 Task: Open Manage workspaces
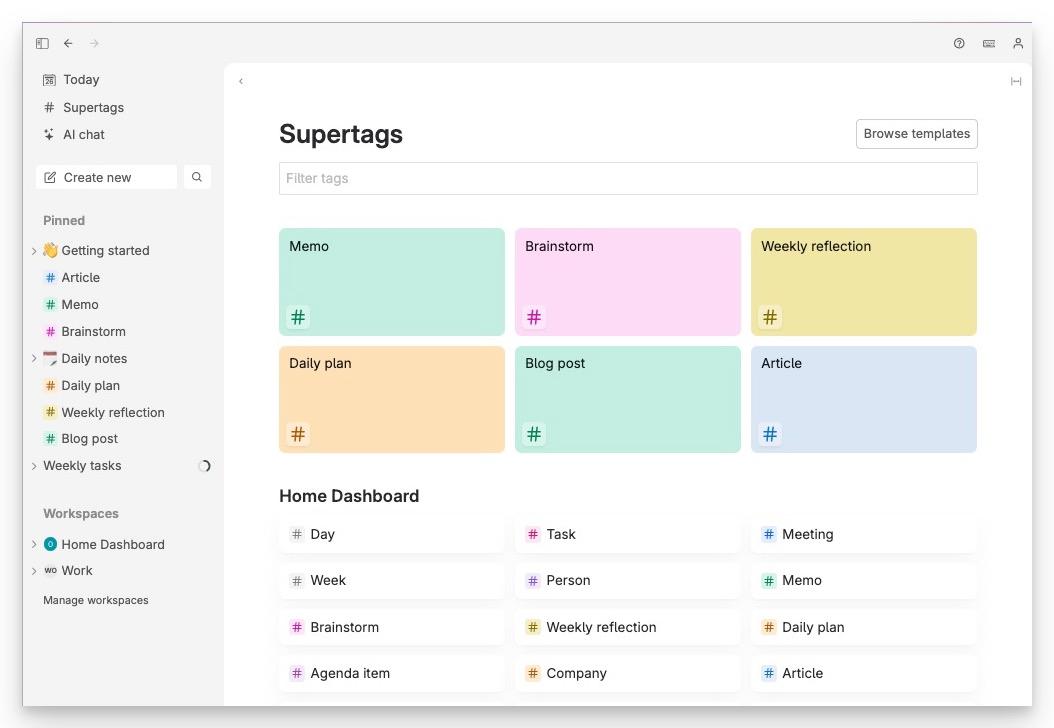[95, 600]
